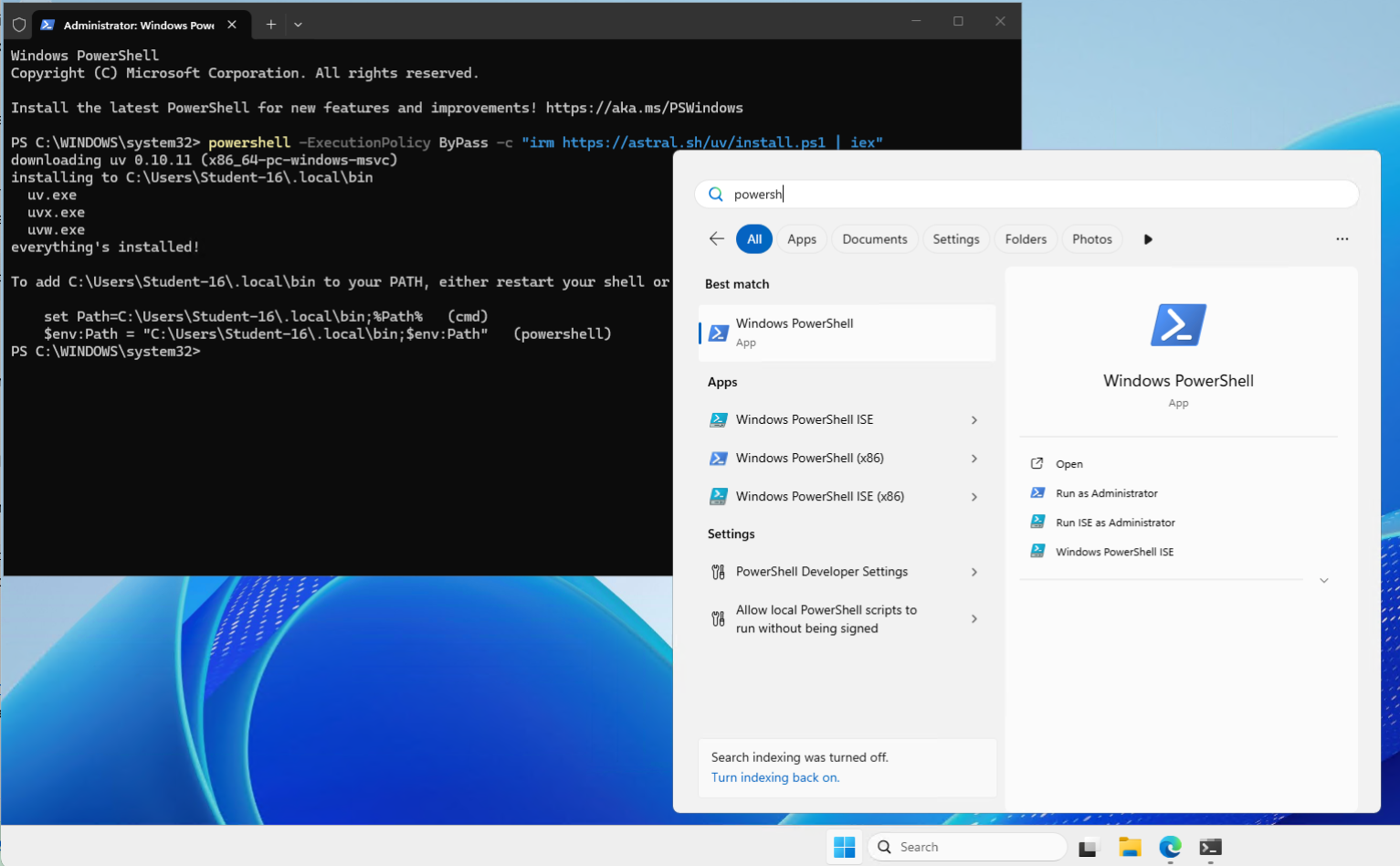
Task: Click 'Turn indexing back on' link
Action: 775,778
